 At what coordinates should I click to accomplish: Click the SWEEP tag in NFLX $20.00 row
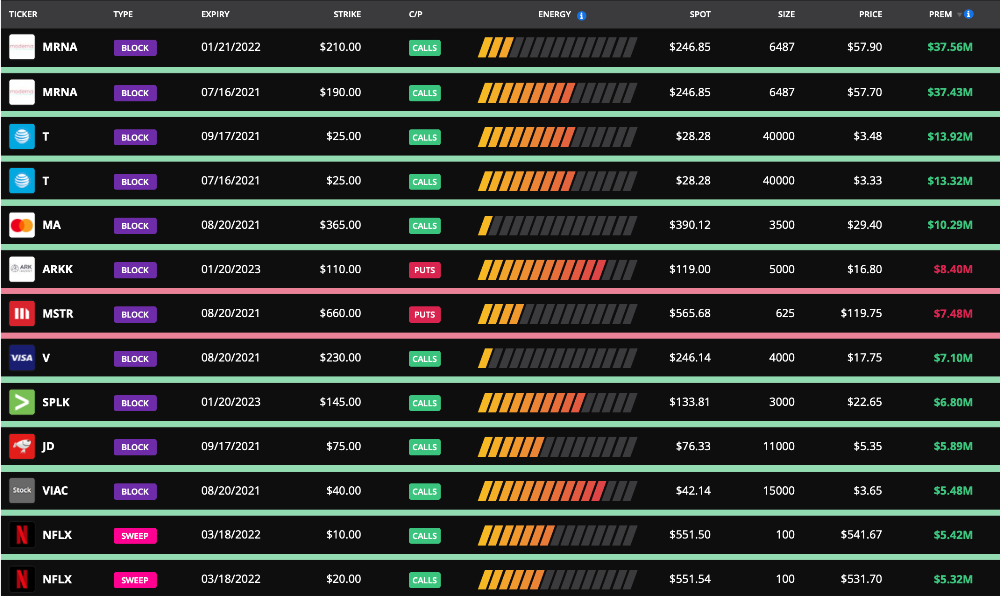coord(135,580)
